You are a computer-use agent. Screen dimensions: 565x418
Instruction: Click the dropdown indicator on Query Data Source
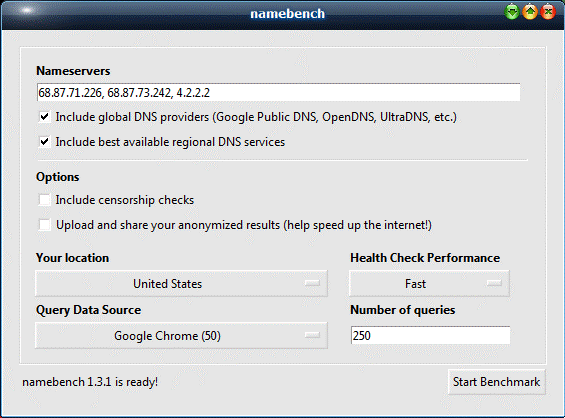point(312,335)
